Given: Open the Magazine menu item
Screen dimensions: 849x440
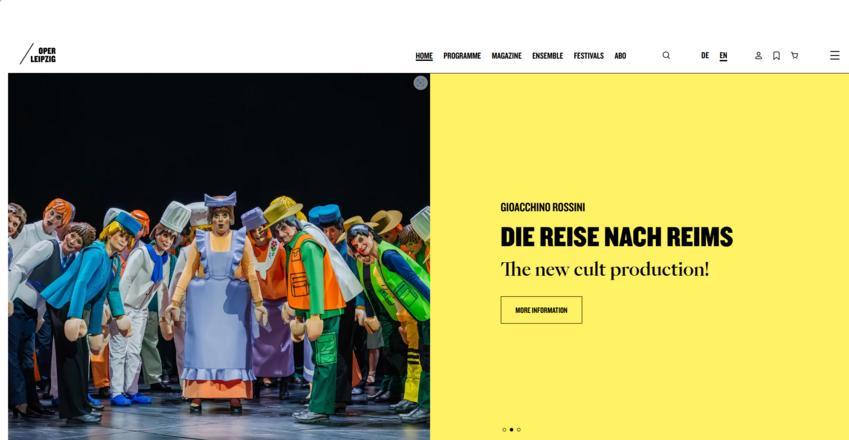Looking at the screenshot, I should 506,56.
